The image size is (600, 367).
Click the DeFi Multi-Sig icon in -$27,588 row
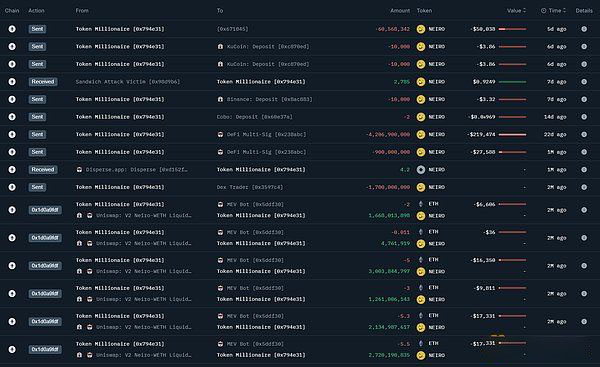tap(220, 152)
